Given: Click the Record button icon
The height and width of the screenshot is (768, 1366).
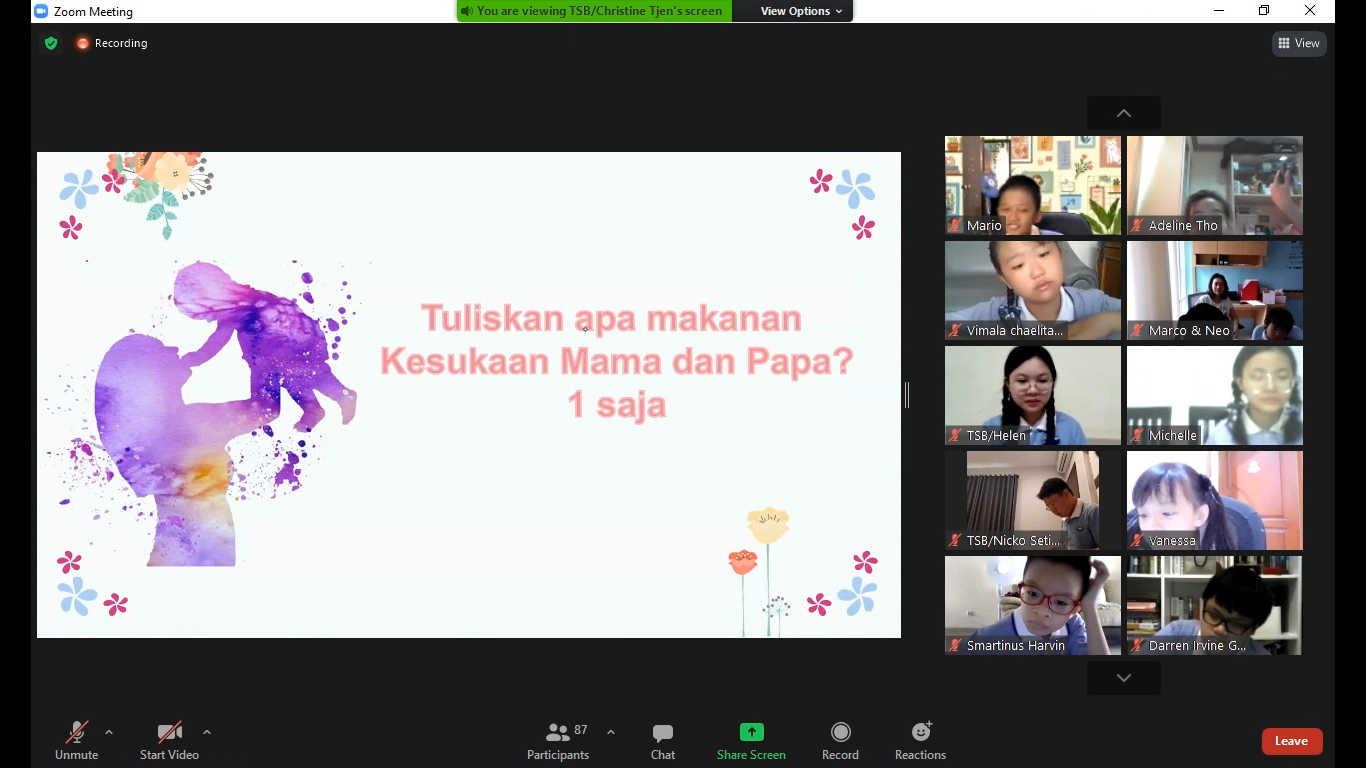Looking at the screenshot, I should [840, 732].
